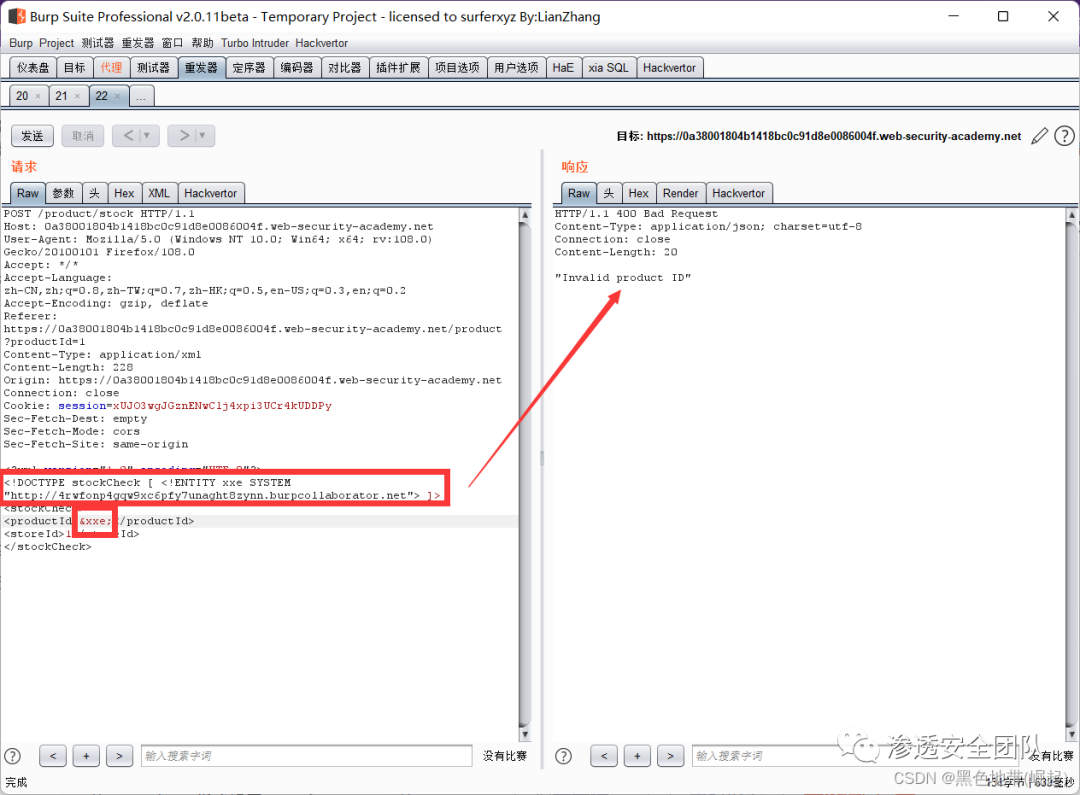Click the forward history arrow button
Screen dimensions: 1080x795
pos(184,136)
